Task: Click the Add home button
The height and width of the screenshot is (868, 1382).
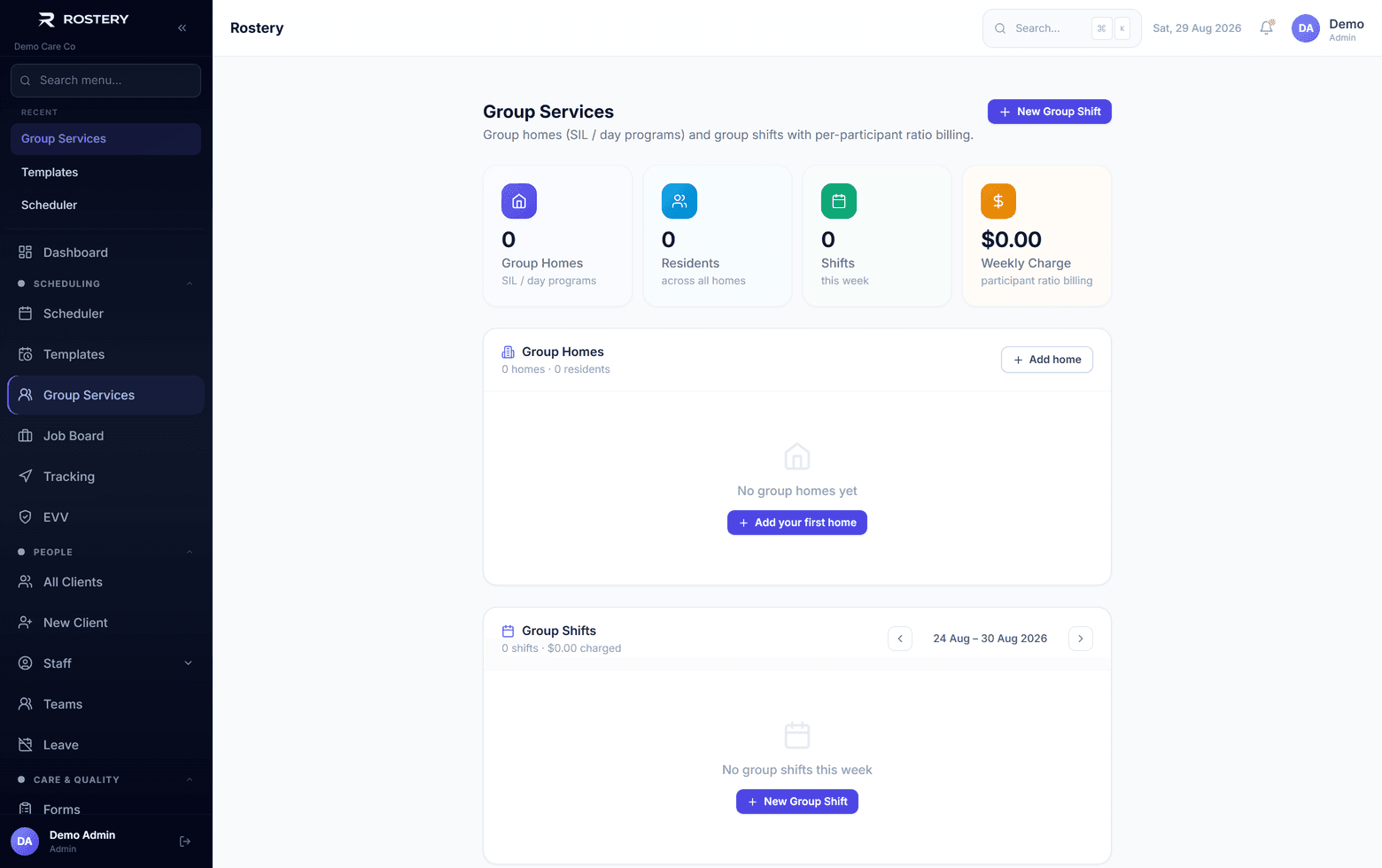Action: click(1047, 360)
